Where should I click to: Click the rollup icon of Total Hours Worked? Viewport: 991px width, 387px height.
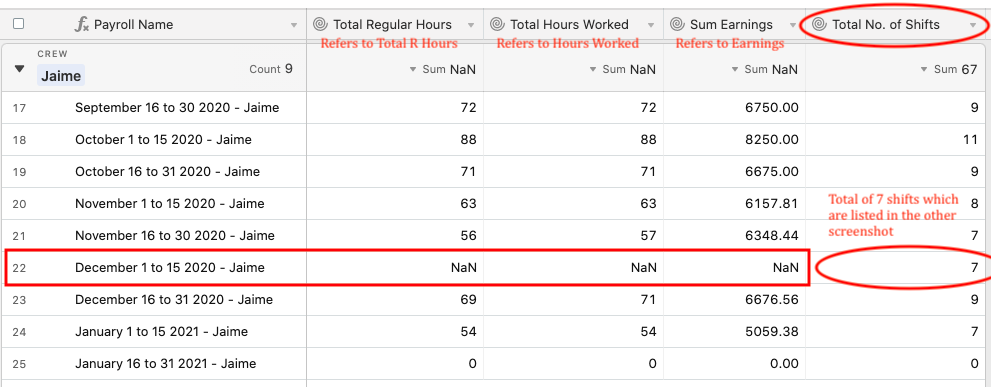[x=497, y=25]
